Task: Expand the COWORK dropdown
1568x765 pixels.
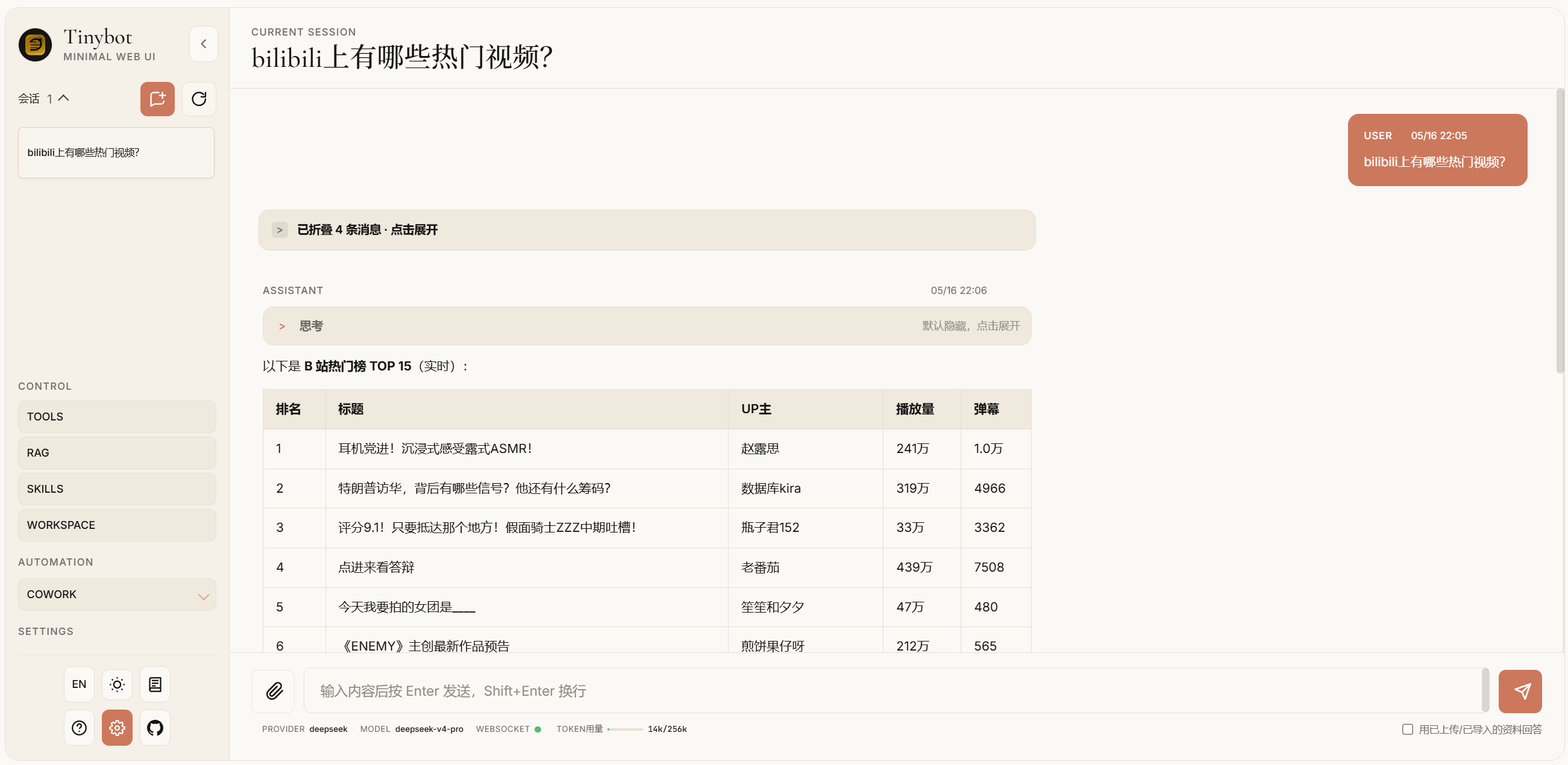Action: point(117,594)
